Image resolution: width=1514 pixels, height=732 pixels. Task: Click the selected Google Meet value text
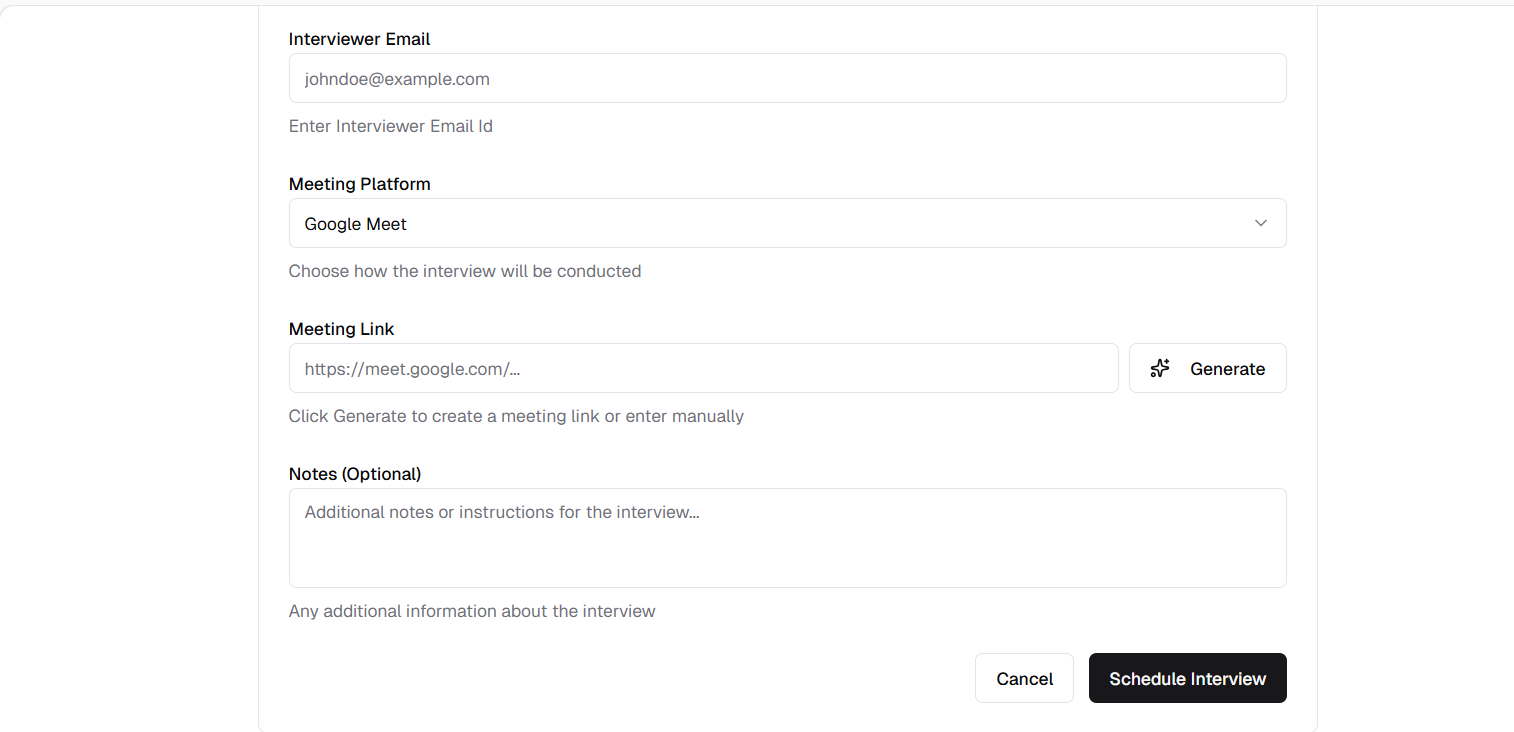(x=356, y=224)
